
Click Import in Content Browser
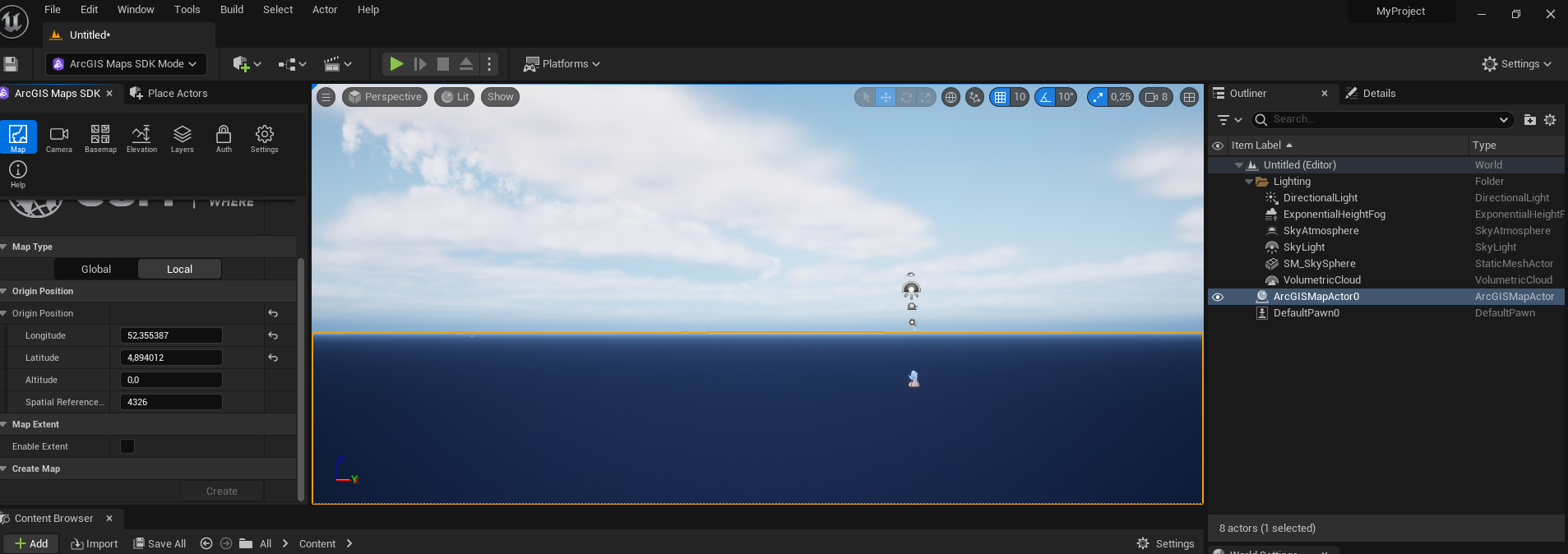(95, 543)
